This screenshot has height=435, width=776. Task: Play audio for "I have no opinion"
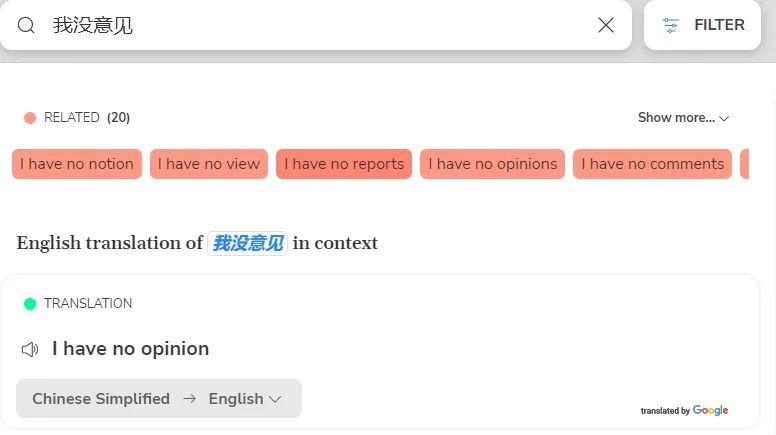pos(30,349)
